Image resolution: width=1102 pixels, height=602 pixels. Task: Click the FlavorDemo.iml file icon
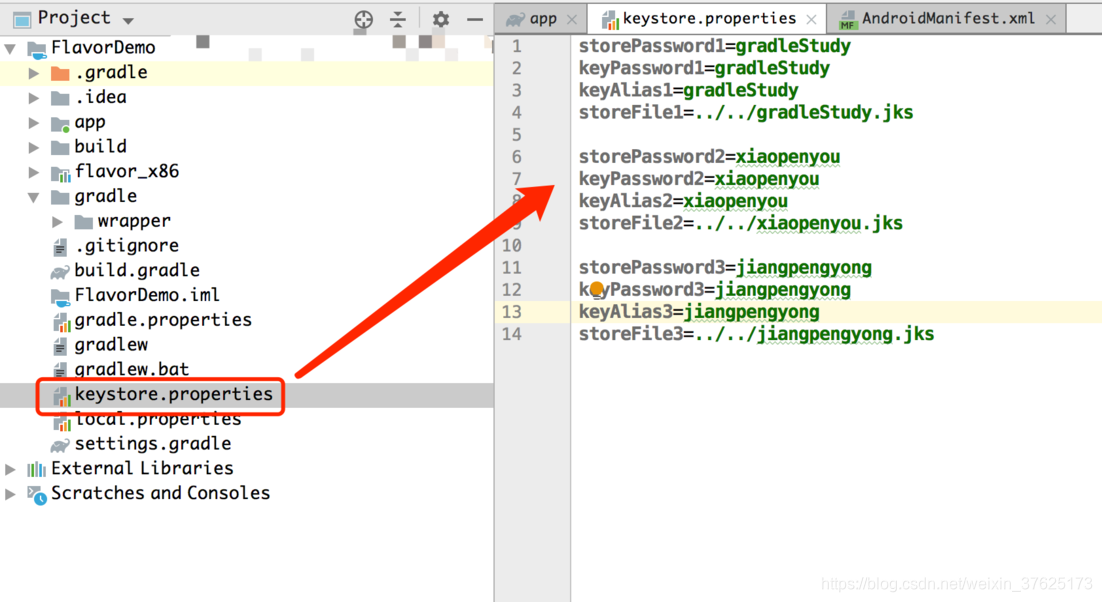pos(60,296)
